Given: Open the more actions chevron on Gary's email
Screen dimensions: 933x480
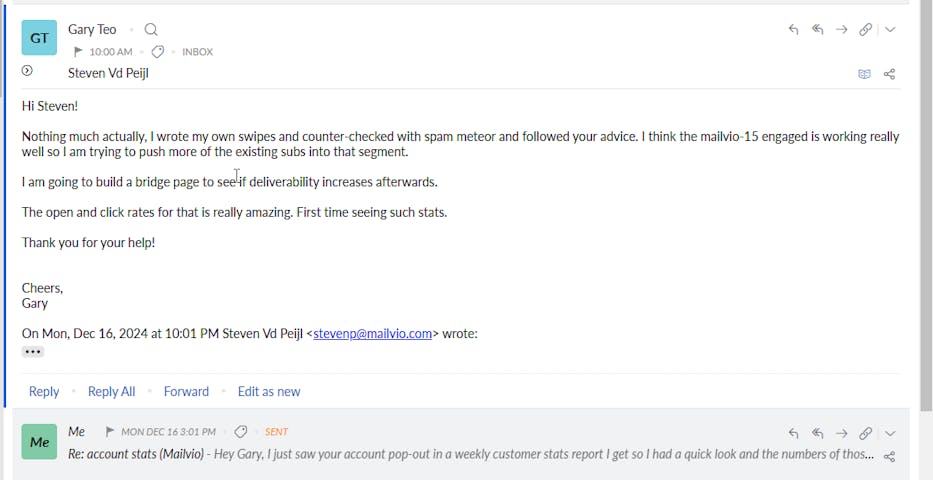Looking at the screenshot, I should click(x=890, y=30).
